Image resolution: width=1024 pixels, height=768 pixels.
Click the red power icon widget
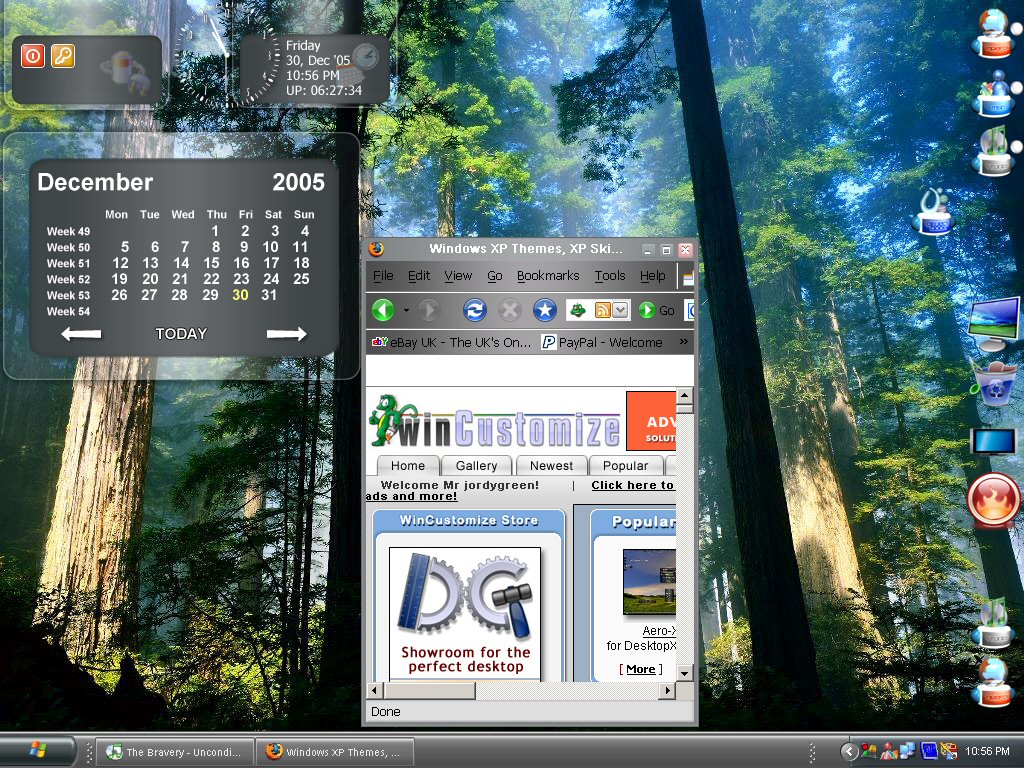33,56
